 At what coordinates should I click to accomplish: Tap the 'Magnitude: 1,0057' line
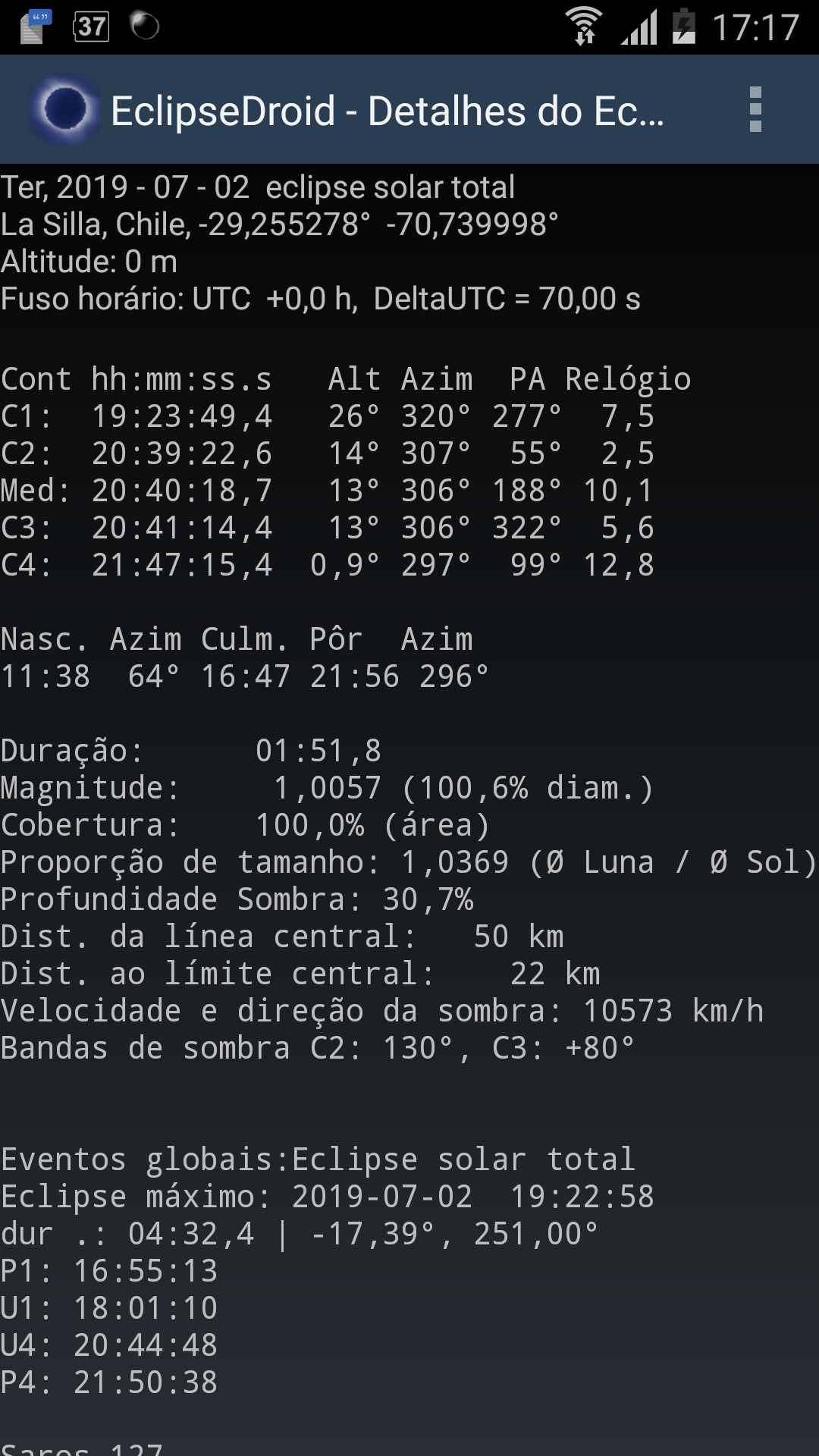tap(327, 788)
